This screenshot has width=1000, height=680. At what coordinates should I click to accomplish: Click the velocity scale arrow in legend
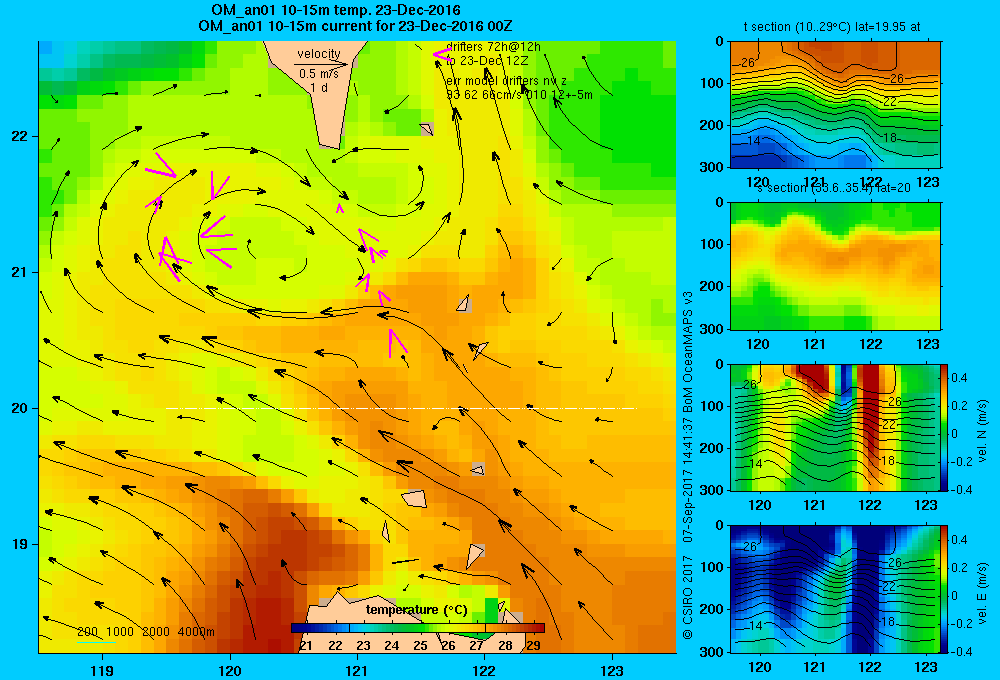[x=321, y=64]
